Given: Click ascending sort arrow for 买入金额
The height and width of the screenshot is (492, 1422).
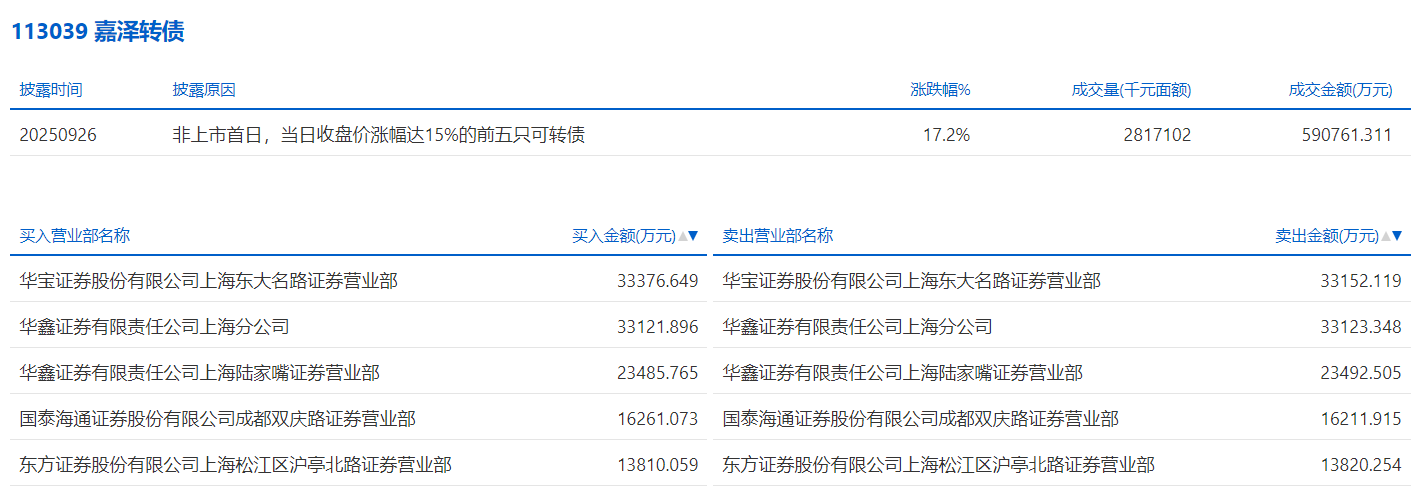Looking at the screenshot, I should tap(683, 237).
